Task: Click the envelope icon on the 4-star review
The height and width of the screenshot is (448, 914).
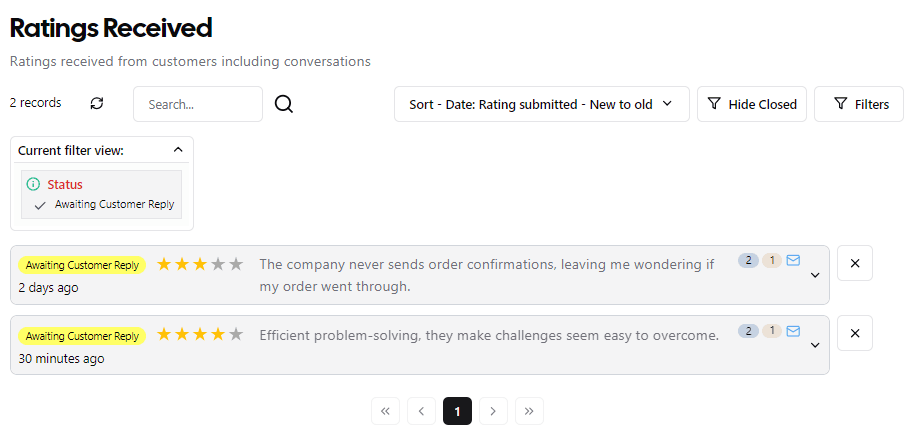Action: coord(793,331)
